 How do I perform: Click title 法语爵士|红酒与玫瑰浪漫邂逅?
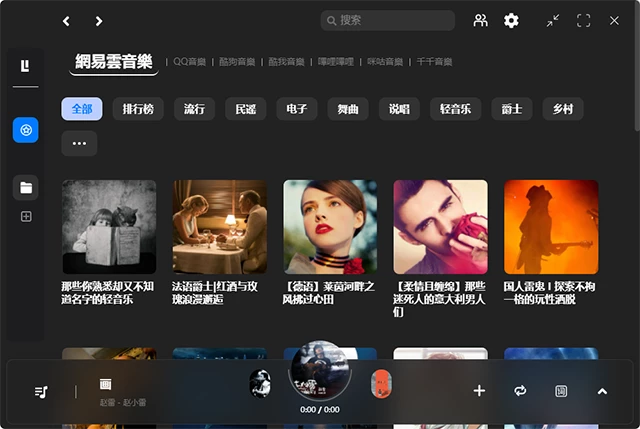215,293
